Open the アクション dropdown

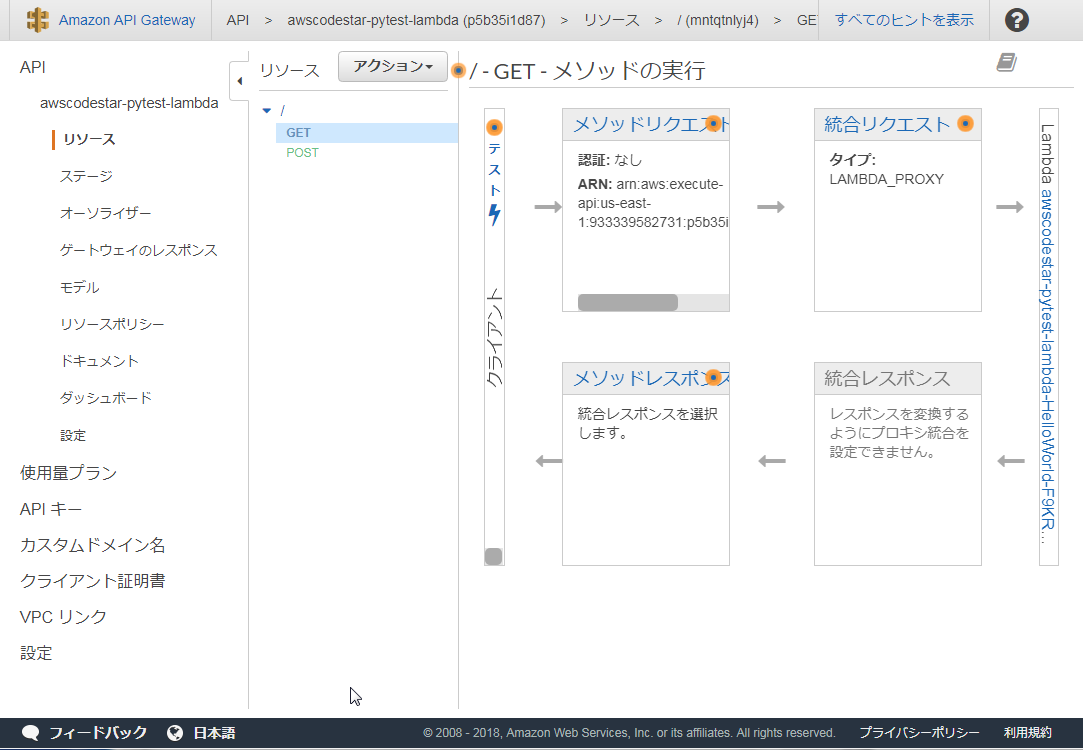coord(392,66)
